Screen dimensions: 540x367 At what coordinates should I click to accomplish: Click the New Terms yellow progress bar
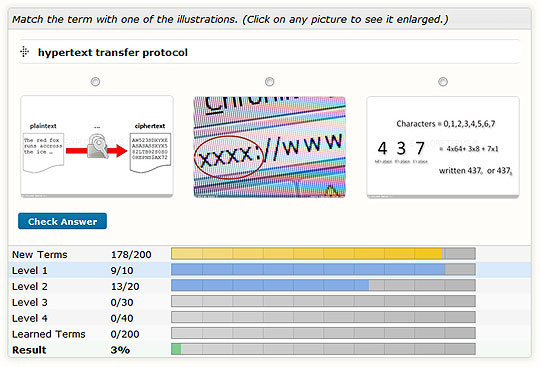(323, 254)
